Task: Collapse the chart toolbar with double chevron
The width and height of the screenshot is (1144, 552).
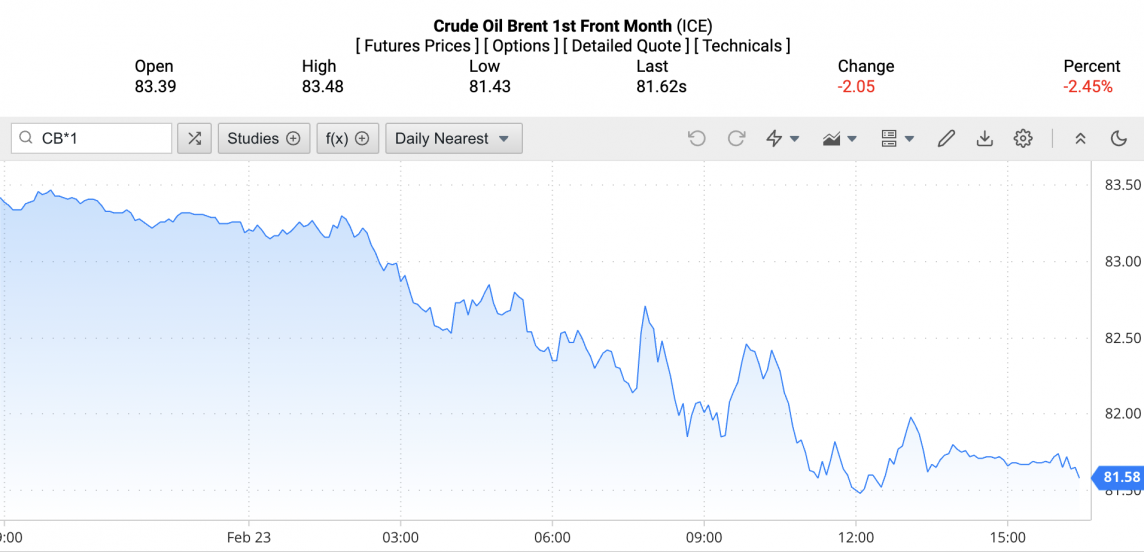Action: click(1080, 139)
